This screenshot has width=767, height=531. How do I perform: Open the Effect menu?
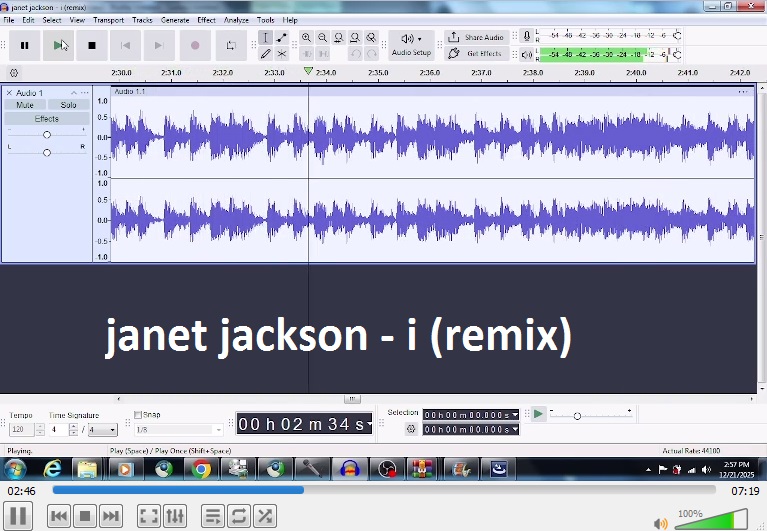click(x=206, y=20)
